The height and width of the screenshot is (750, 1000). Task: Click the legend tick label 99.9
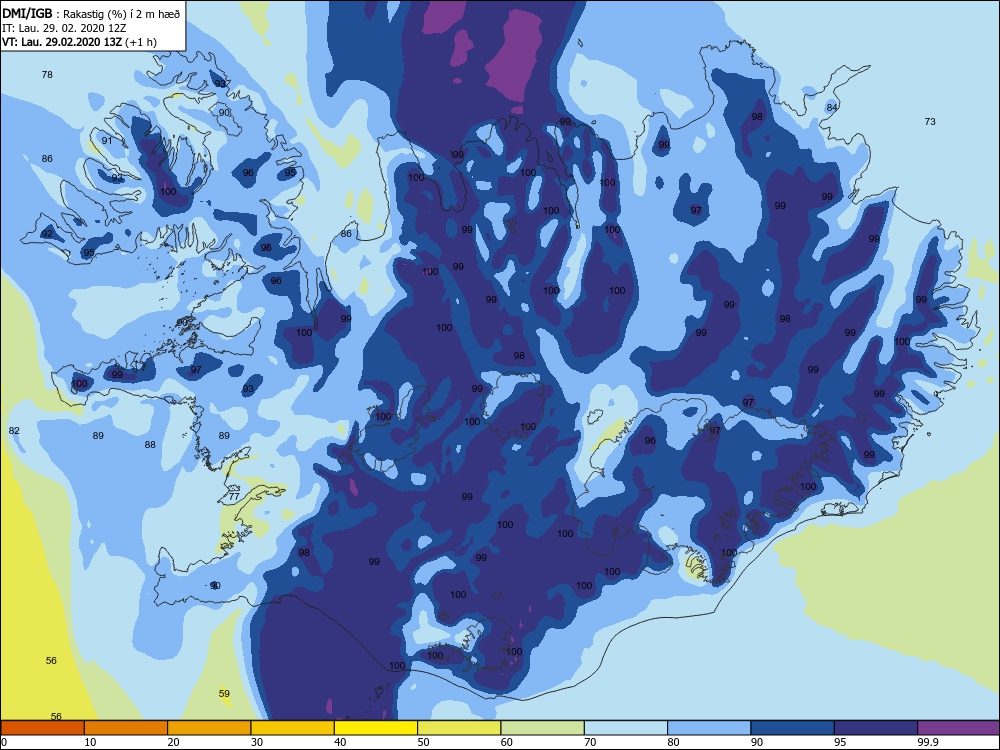[x=927, y=742]
